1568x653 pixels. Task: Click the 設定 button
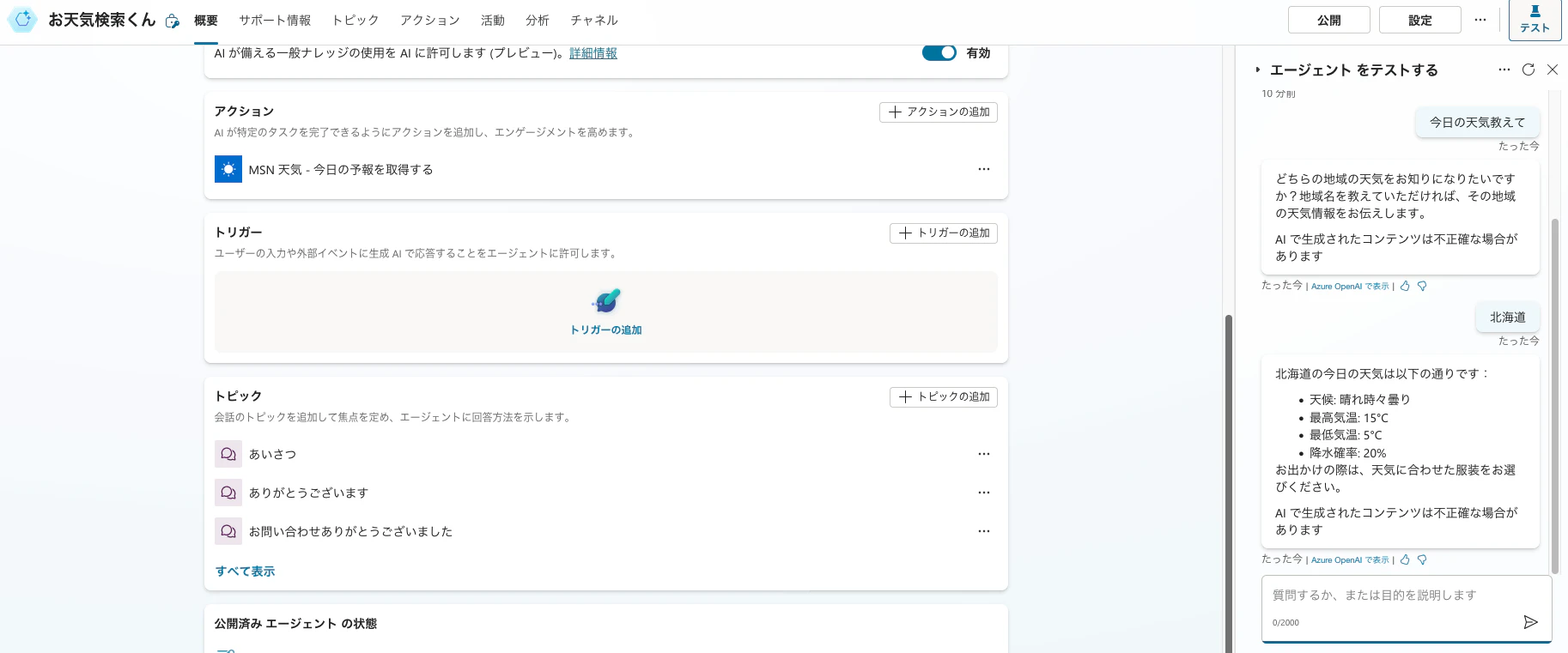coord(1420,20)
